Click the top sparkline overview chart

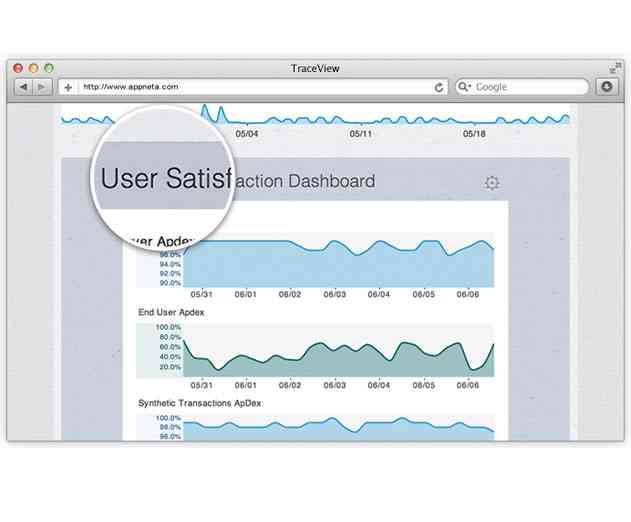(x=315, y=115)
